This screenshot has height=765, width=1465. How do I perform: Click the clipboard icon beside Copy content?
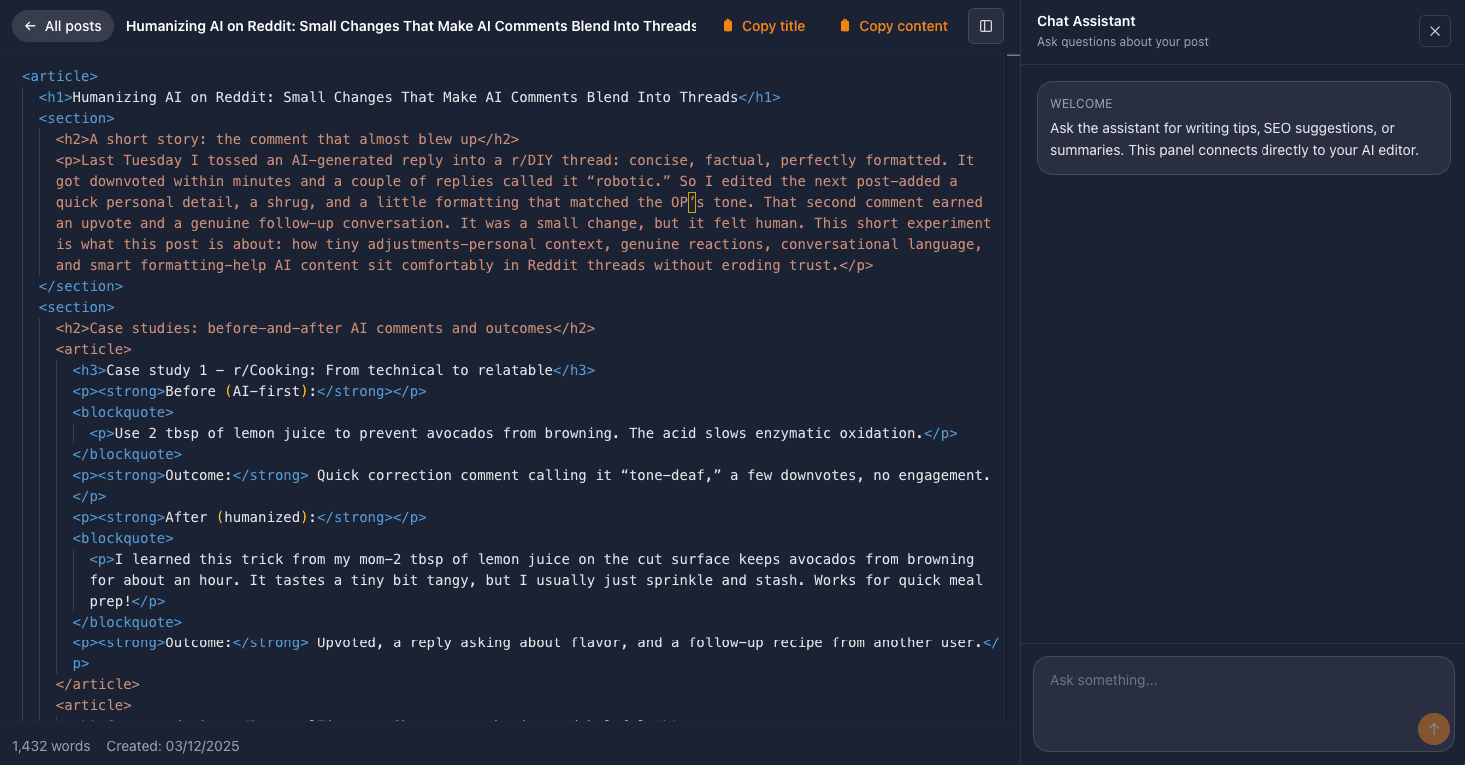pyautogui.click(x=845, y=25)
